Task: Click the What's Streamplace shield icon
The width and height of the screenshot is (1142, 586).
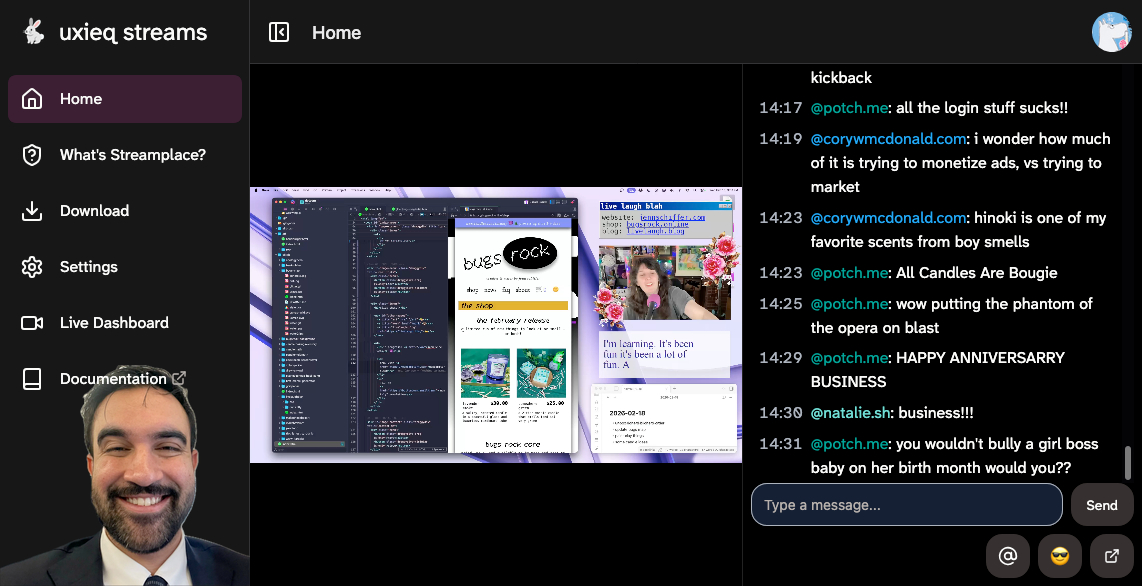Action: click(x=32, y=155)
